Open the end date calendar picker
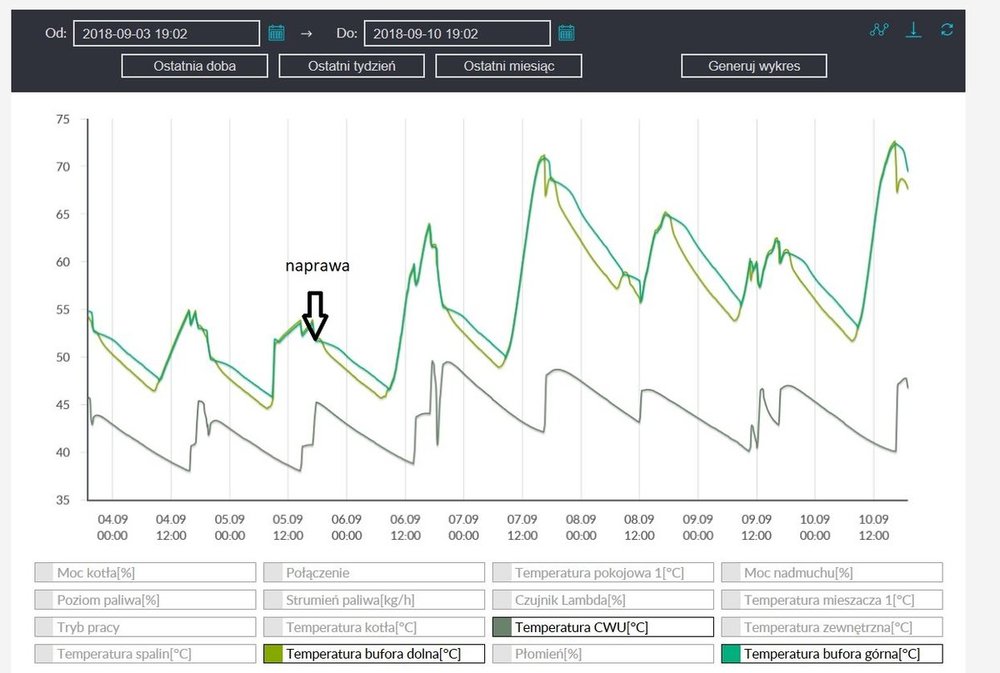The width and height of the screenshot is (1000, 673). (566, 33)
